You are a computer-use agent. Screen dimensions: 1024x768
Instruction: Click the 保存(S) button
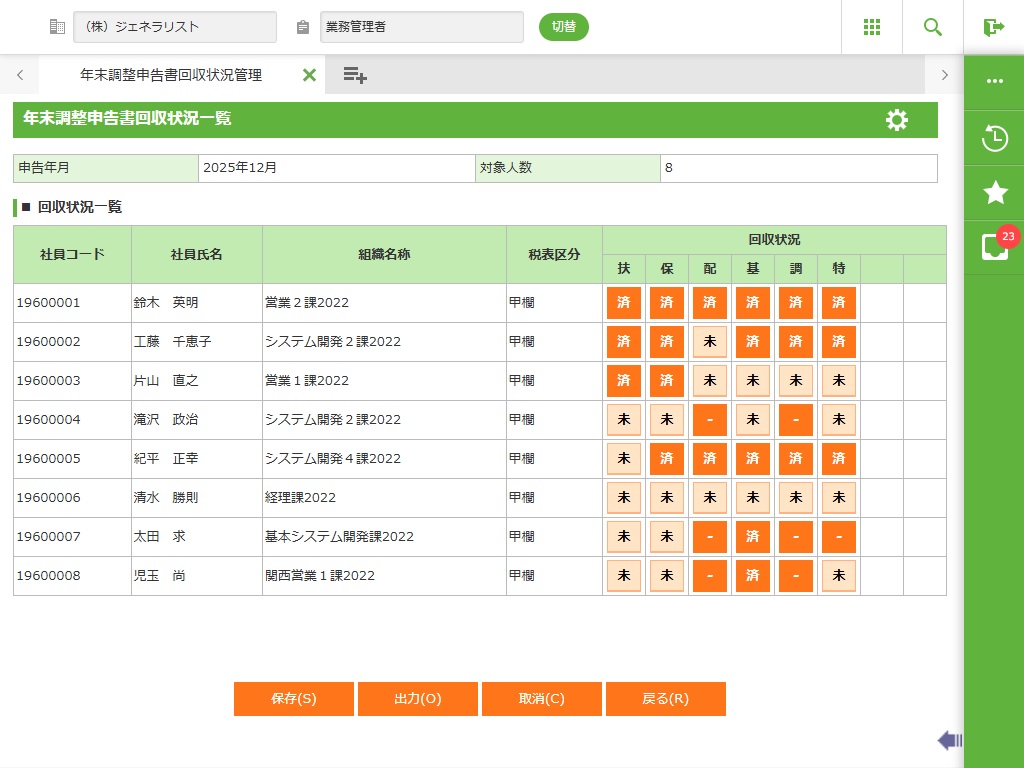294,699
